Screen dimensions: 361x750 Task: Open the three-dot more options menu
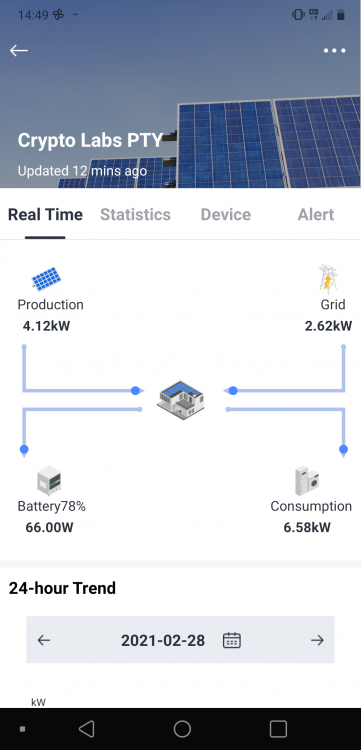tap(334, 51)
